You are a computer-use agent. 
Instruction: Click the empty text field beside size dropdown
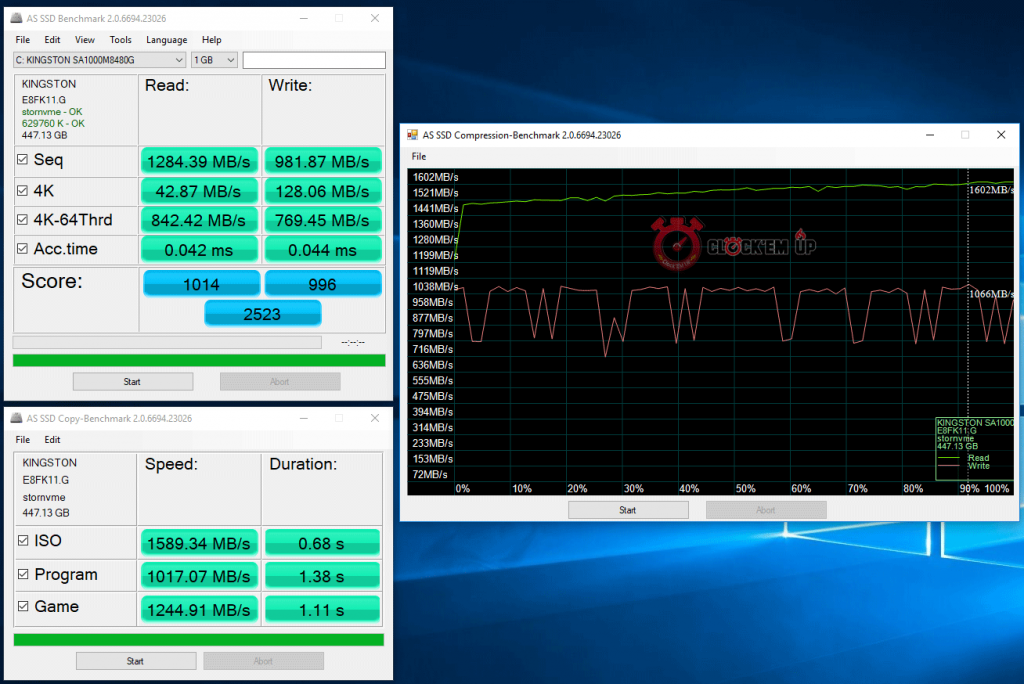coord(313,61)
